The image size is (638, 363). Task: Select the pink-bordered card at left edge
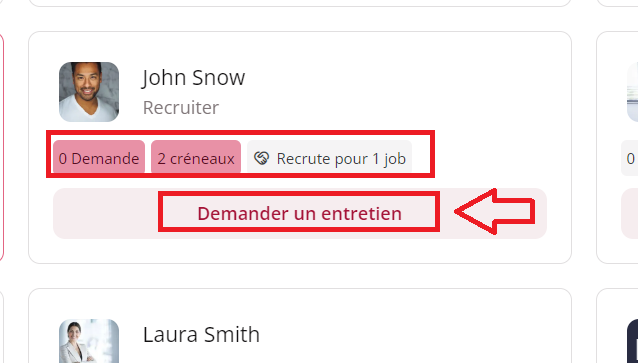tap(2, 147)
